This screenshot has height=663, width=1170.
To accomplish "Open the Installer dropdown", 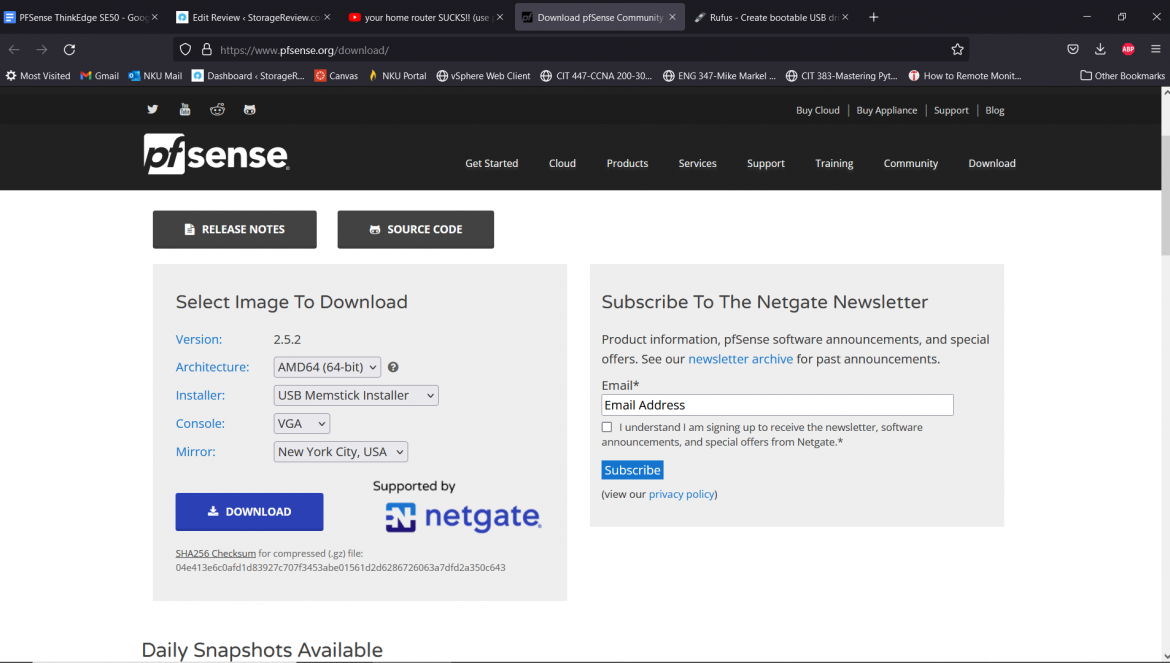I will (x=356, y=395).
